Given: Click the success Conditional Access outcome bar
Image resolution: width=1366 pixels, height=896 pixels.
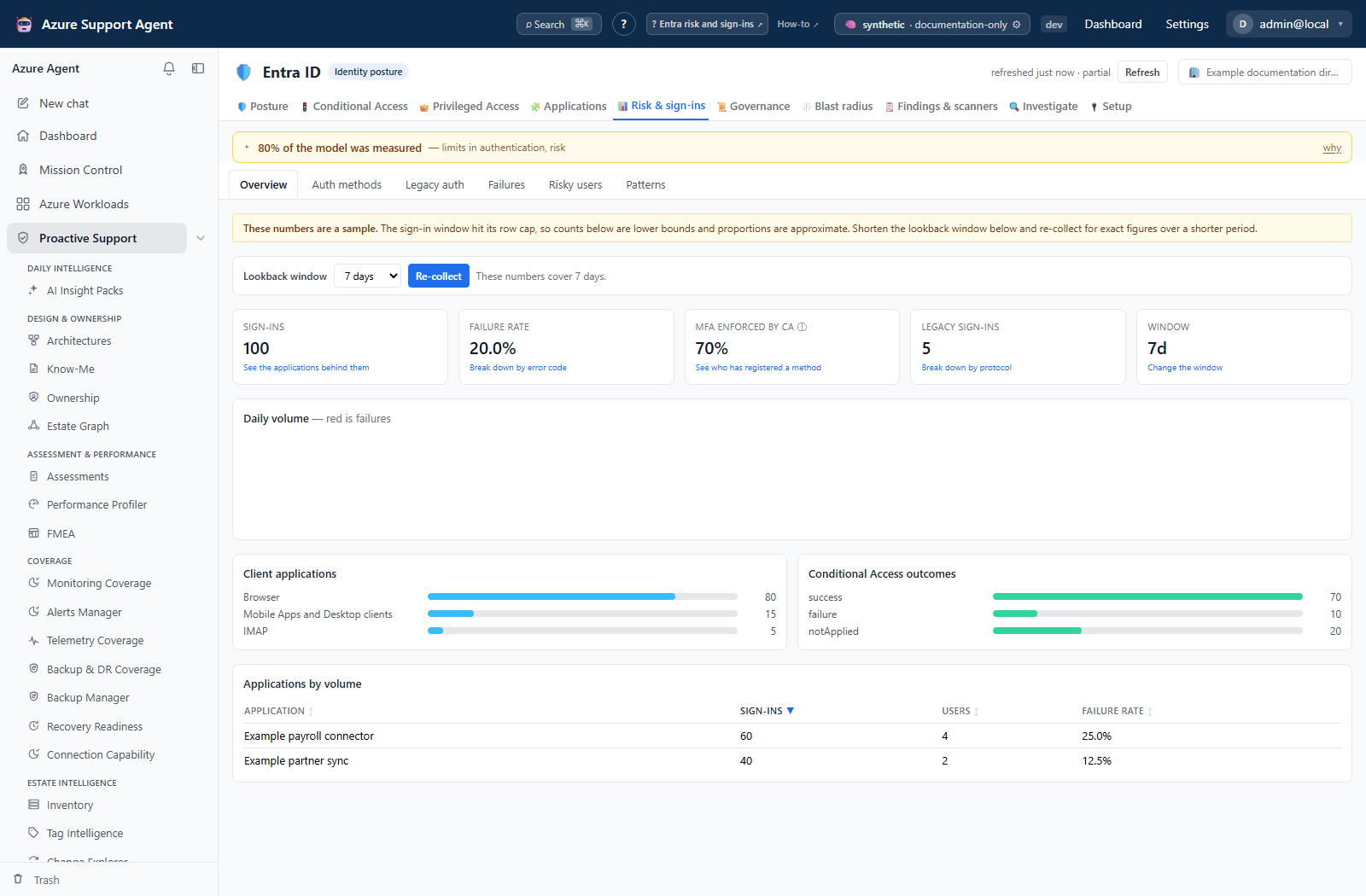Looking at the screenshot, I should point(1147,596).
